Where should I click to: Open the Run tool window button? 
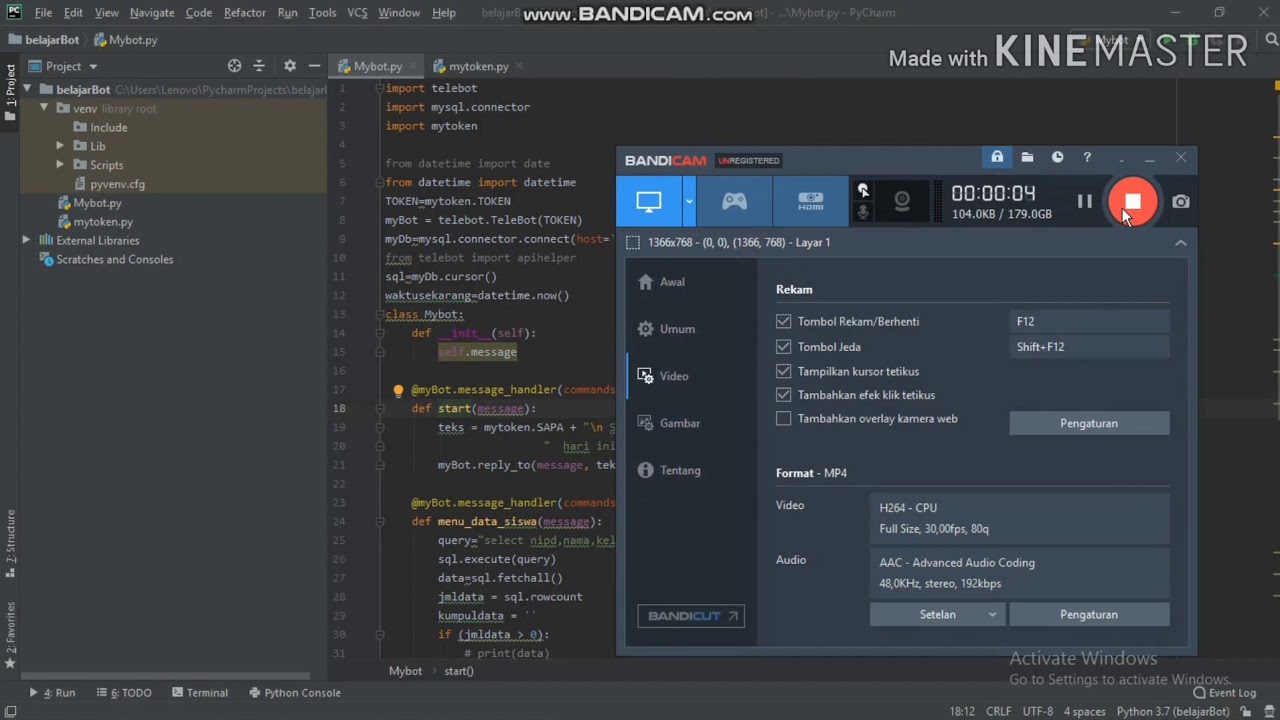tap(52, 692)
